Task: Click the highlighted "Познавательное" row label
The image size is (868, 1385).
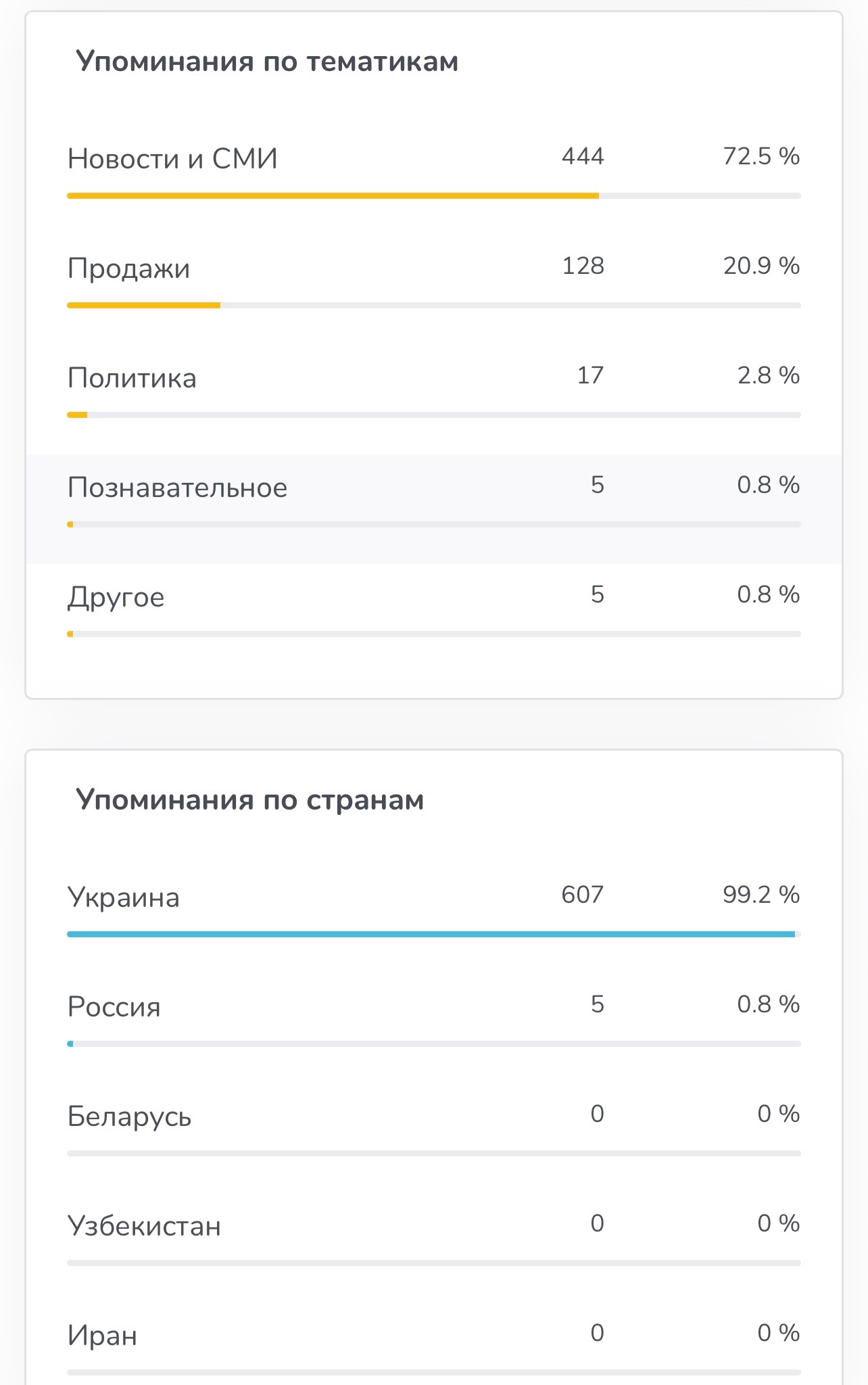Action: pyautogui.click(x=177, y=488)
